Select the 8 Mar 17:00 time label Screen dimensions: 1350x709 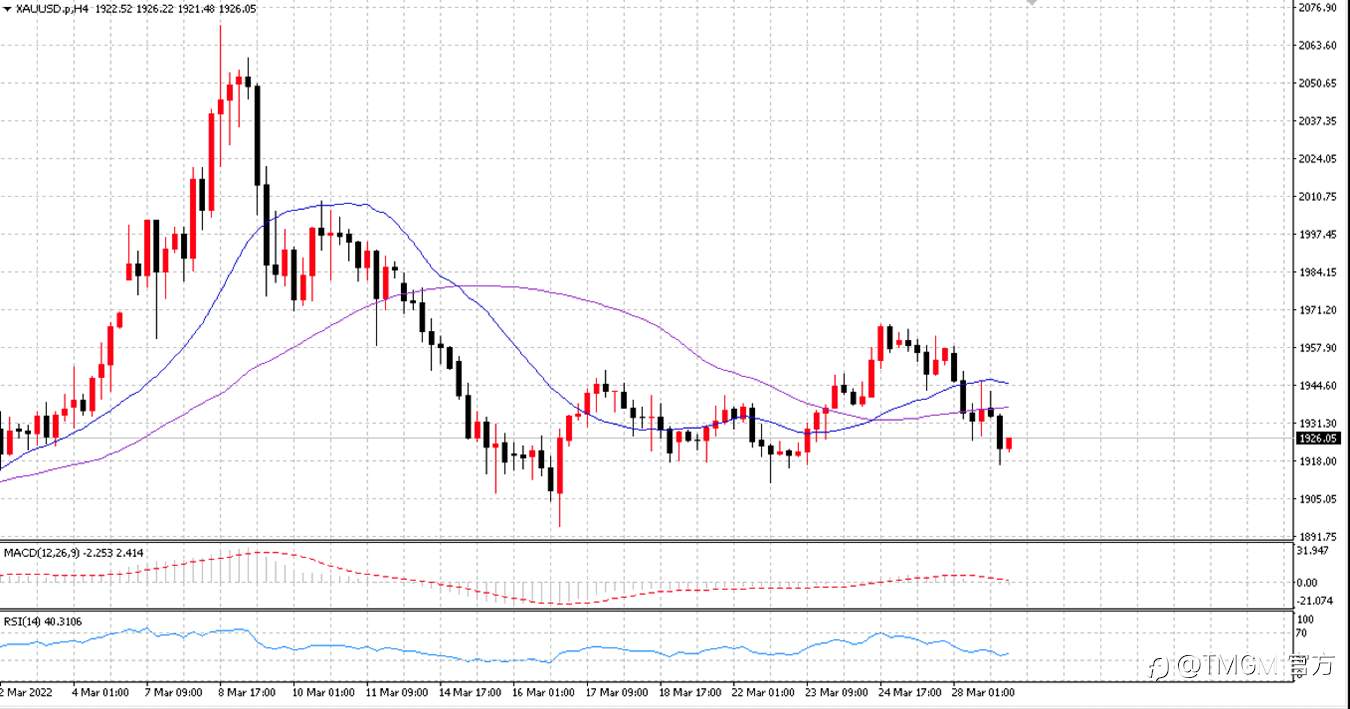246,692
